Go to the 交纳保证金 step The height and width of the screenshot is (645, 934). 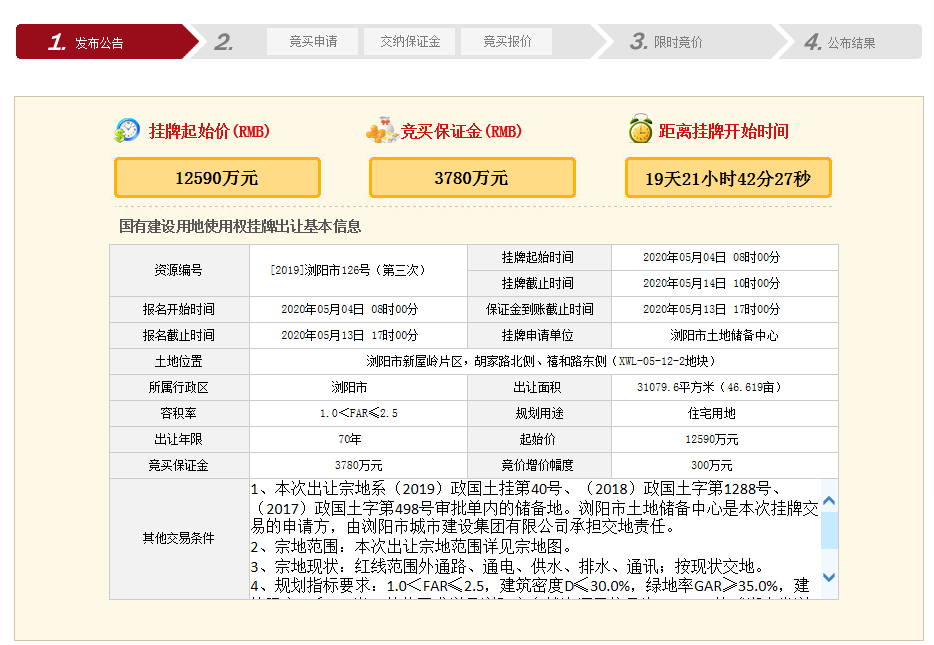click(x=410, y=42)
